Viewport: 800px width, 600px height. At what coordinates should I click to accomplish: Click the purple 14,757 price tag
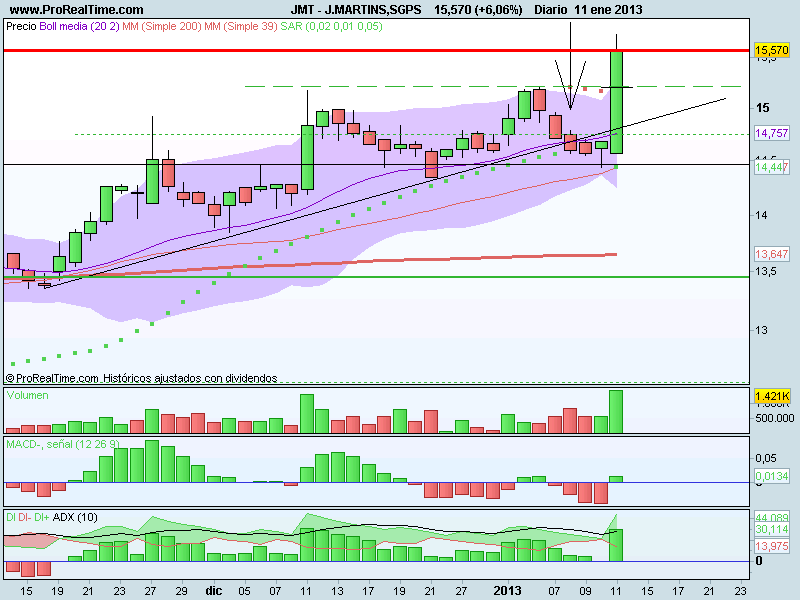pos(771,133)
